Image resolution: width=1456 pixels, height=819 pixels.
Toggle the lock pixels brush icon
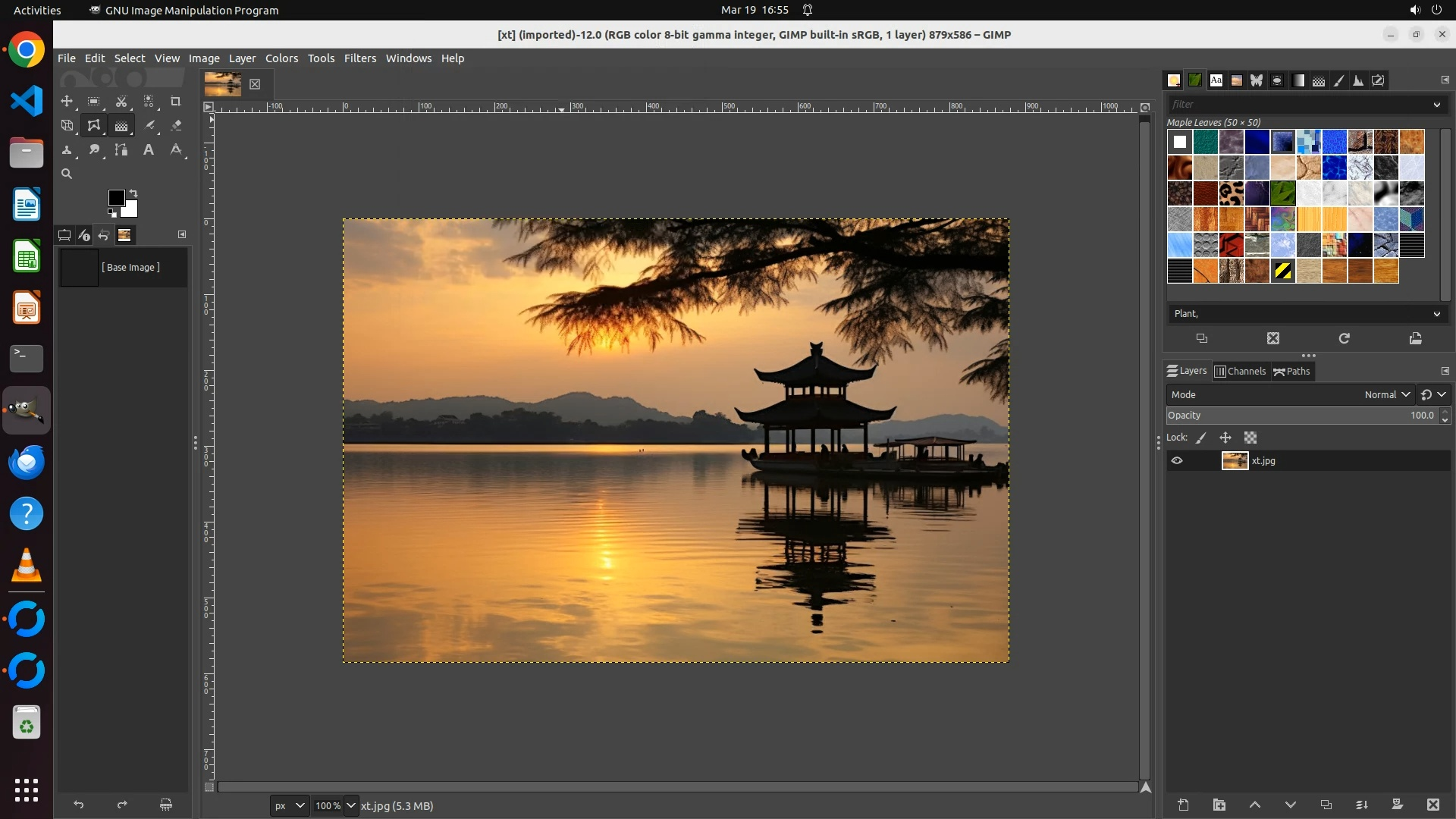pos(1201,438)
